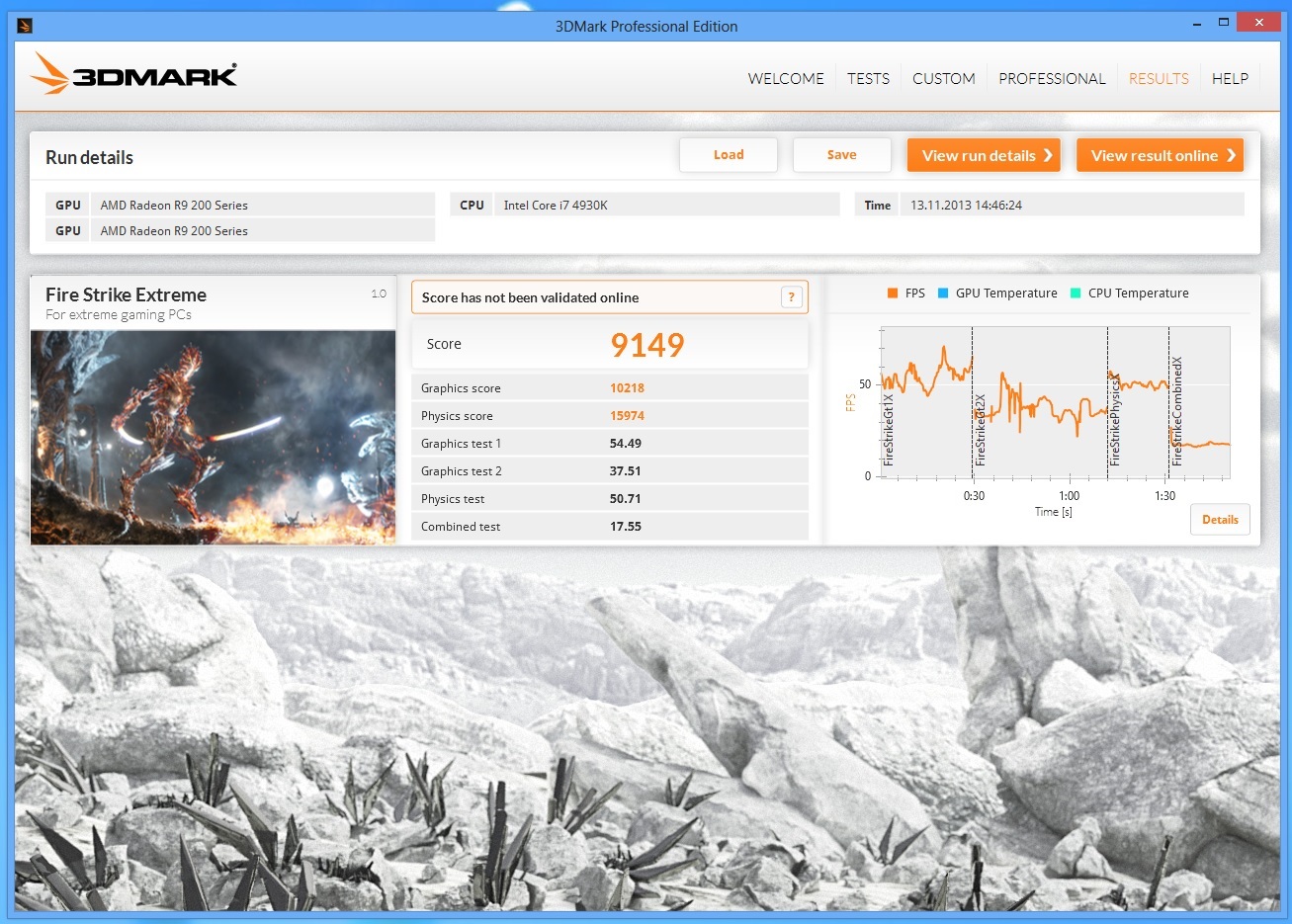The height and width of the screenshot is (924, 1292).
Task: Click the GPU Temperature blue legend swatch
Action: pyautogui.click(x=943, y=294)
